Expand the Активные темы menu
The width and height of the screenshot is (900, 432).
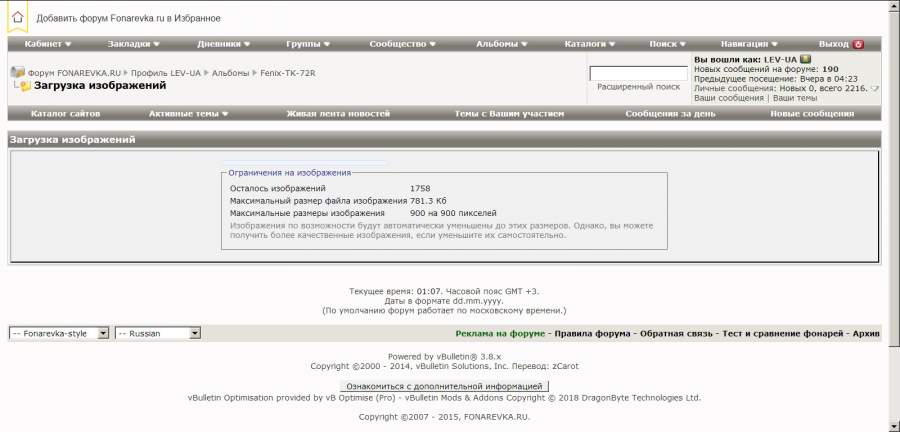[188, 114]
